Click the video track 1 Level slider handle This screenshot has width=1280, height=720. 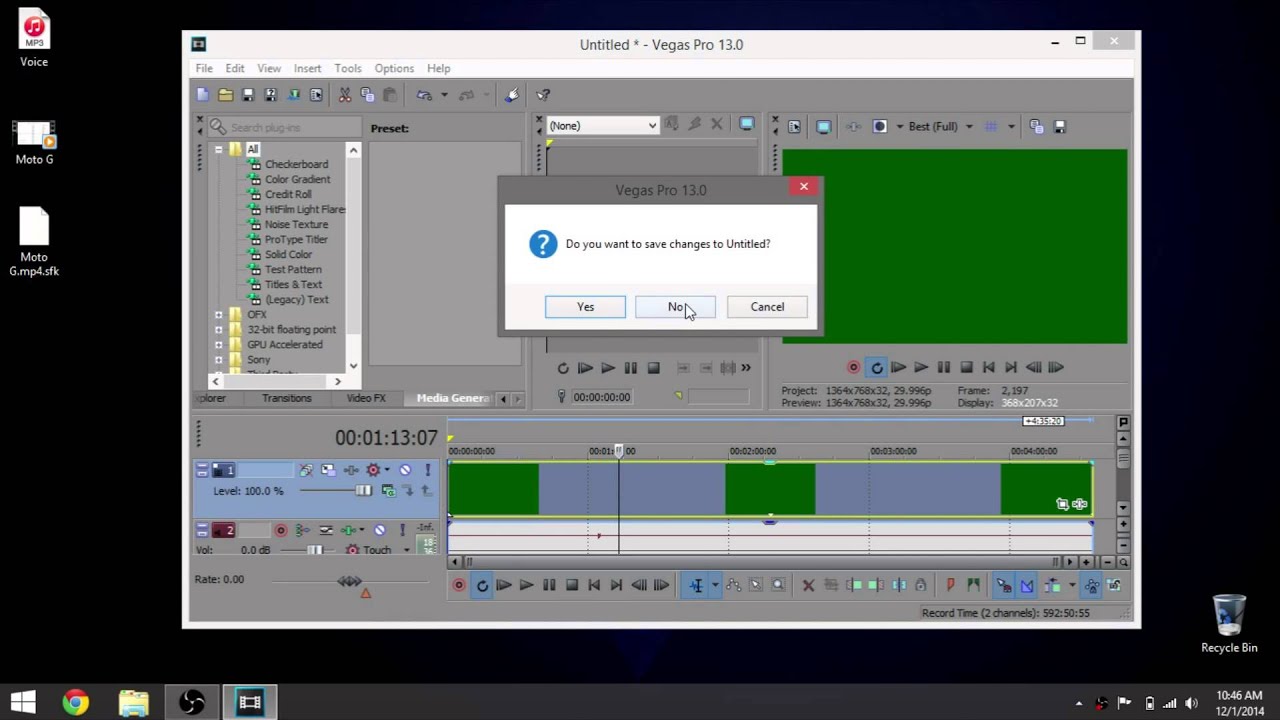coord(363,490)
